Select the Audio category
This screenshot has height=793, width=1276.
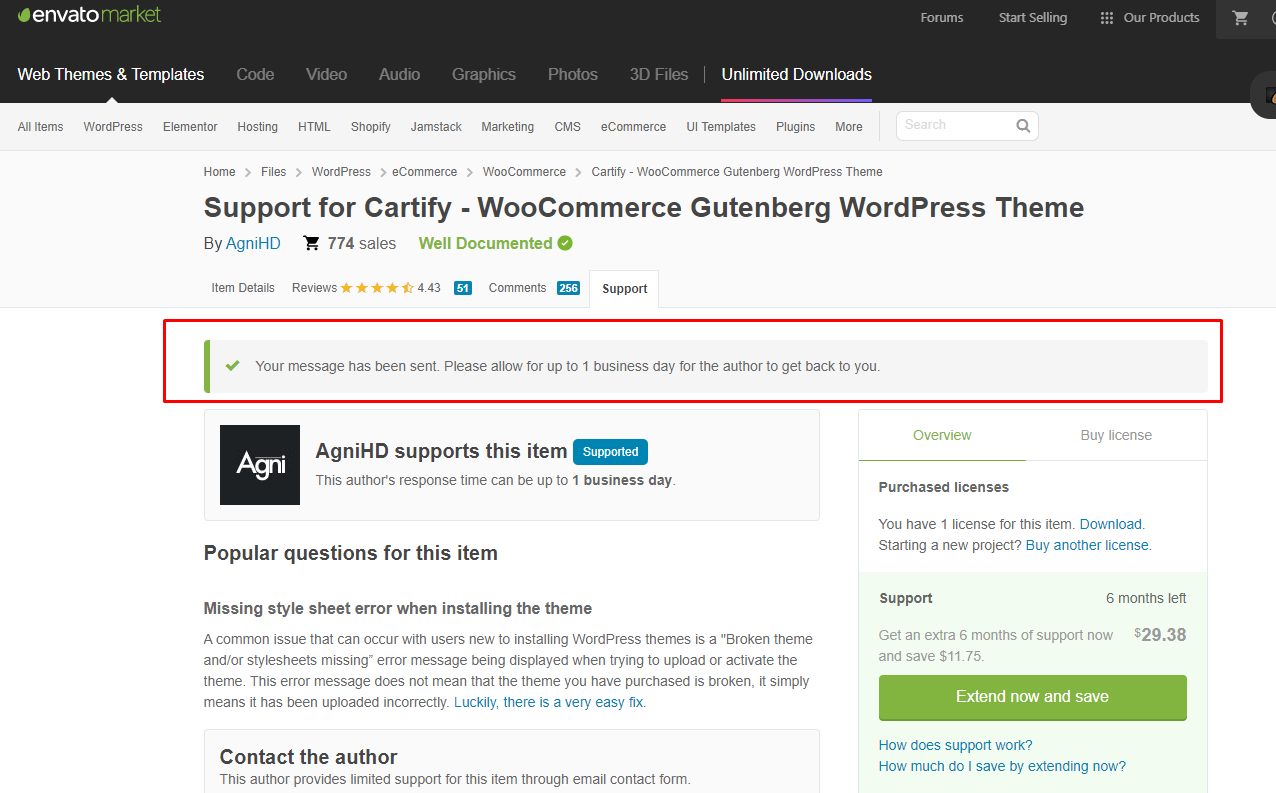399,74
